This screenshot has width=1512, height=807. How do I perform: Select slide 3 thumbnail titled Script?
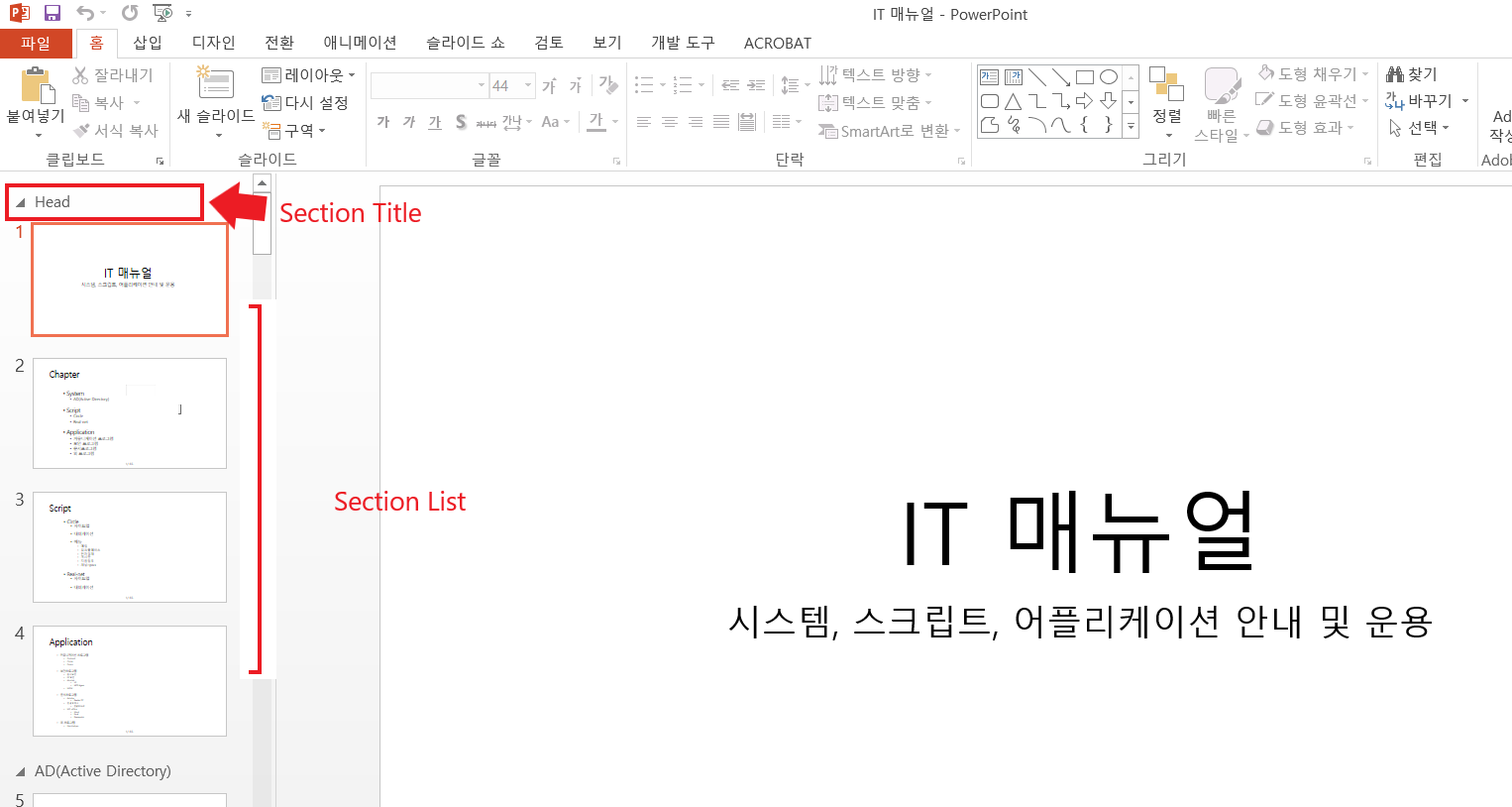[x=129, y=547]
